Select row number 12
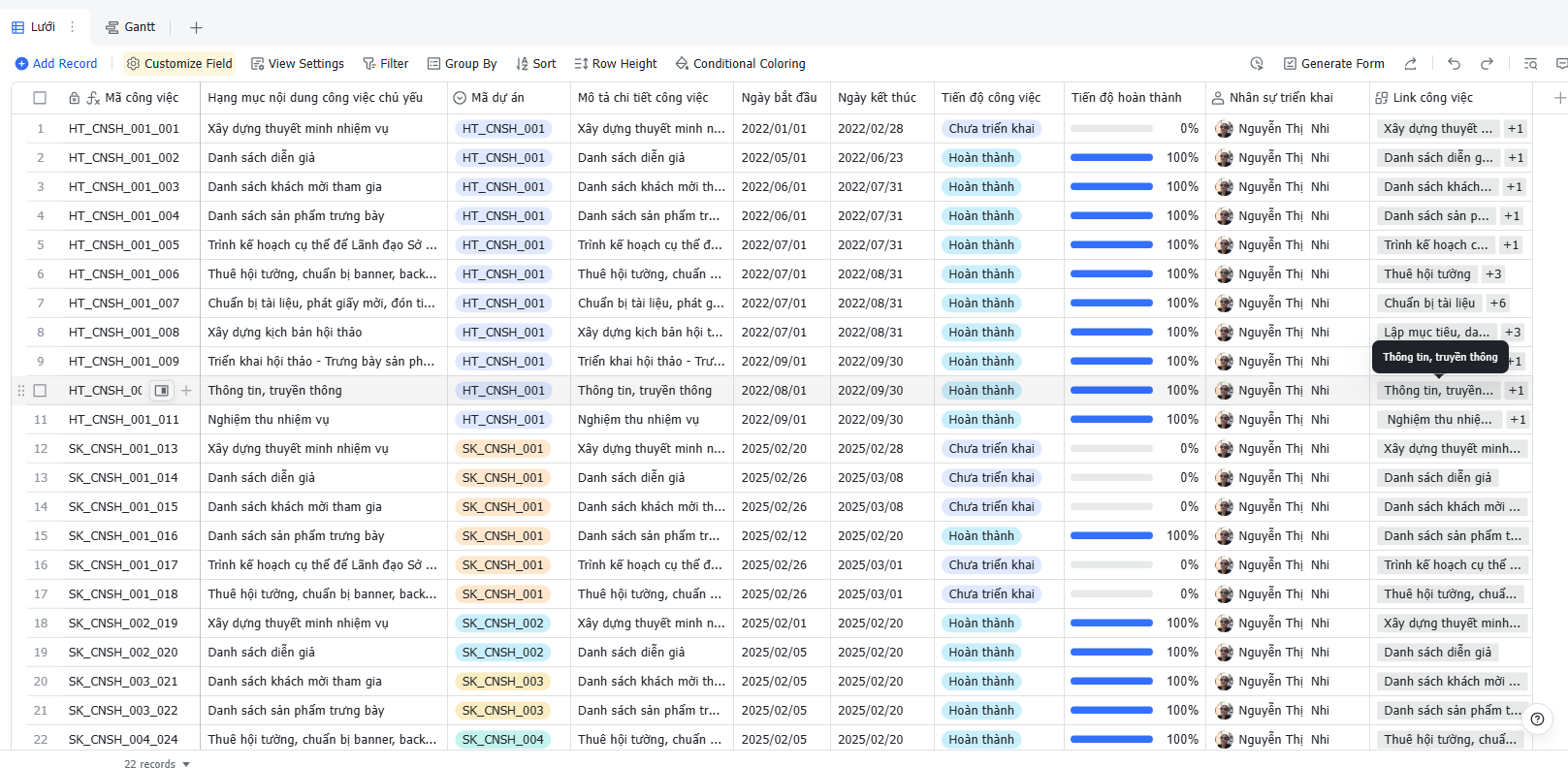Viewport: 1568px width, 768px height. 41,448
